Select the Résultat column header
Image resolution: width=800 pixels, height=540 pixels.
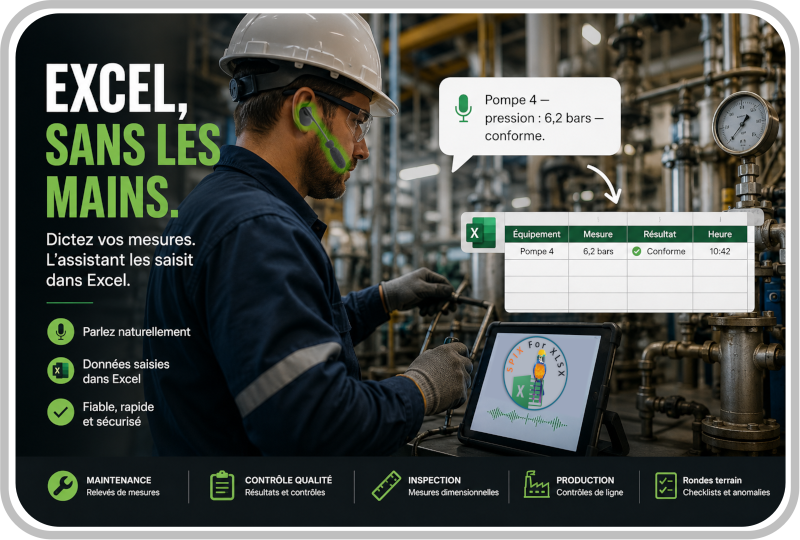[660, 234]
